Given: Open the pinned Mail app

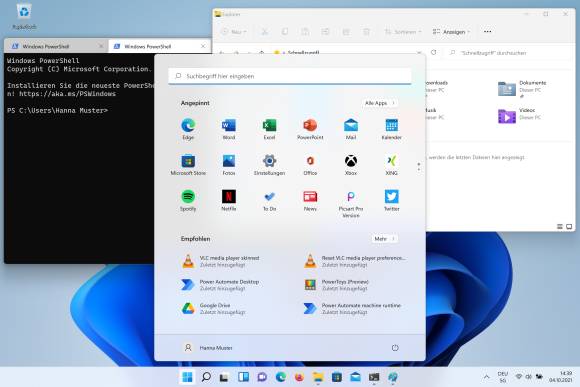Looking at the screenshot, I should coord(351,129).
